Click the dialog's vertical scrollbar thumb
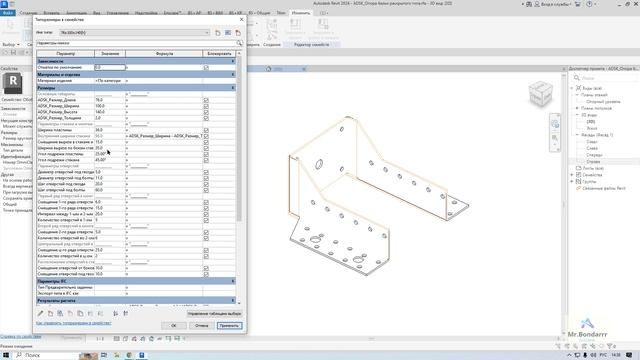Viewport: 640px width, 360px height. click(x=239, y=139)
